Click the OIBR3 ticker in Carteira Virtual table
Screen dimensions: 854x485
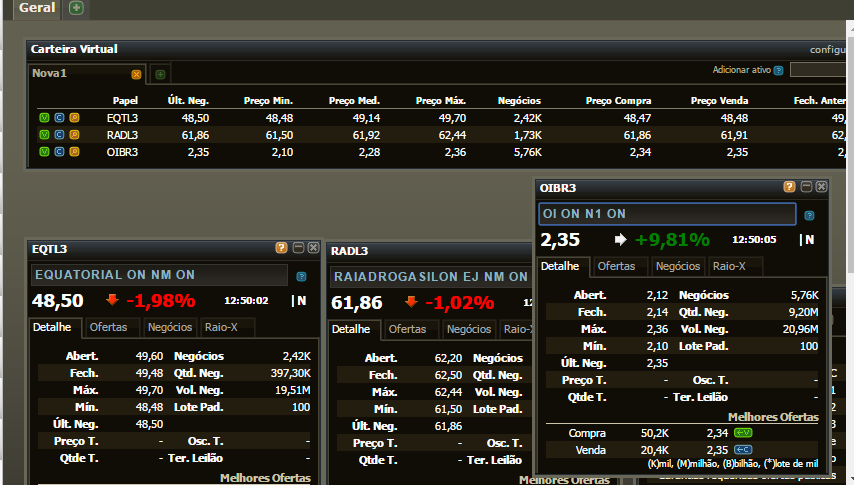pyautogui.click(x=122, y=151)
